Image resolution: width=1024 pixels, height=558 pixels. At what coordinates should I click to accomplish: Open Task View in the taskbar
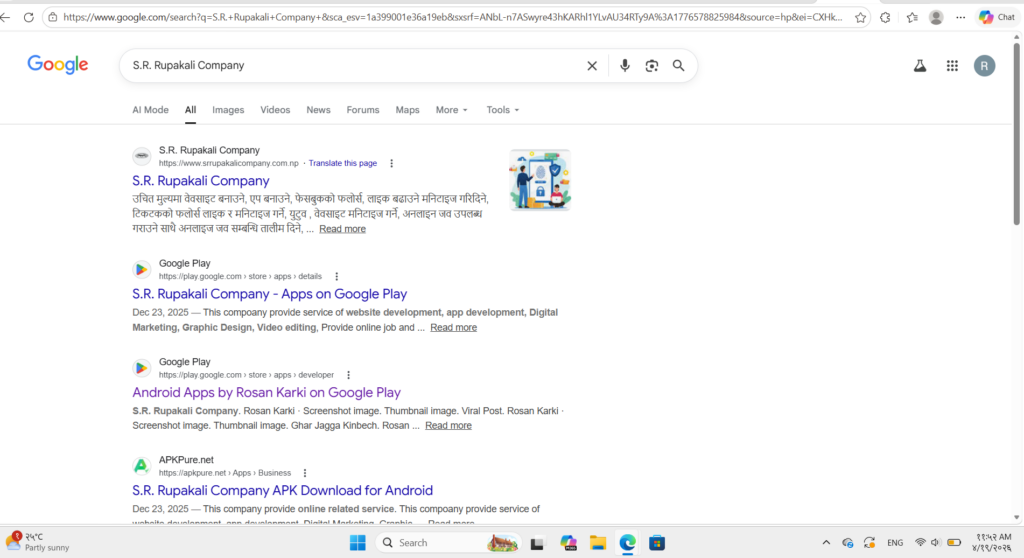(x=537, y=543)
